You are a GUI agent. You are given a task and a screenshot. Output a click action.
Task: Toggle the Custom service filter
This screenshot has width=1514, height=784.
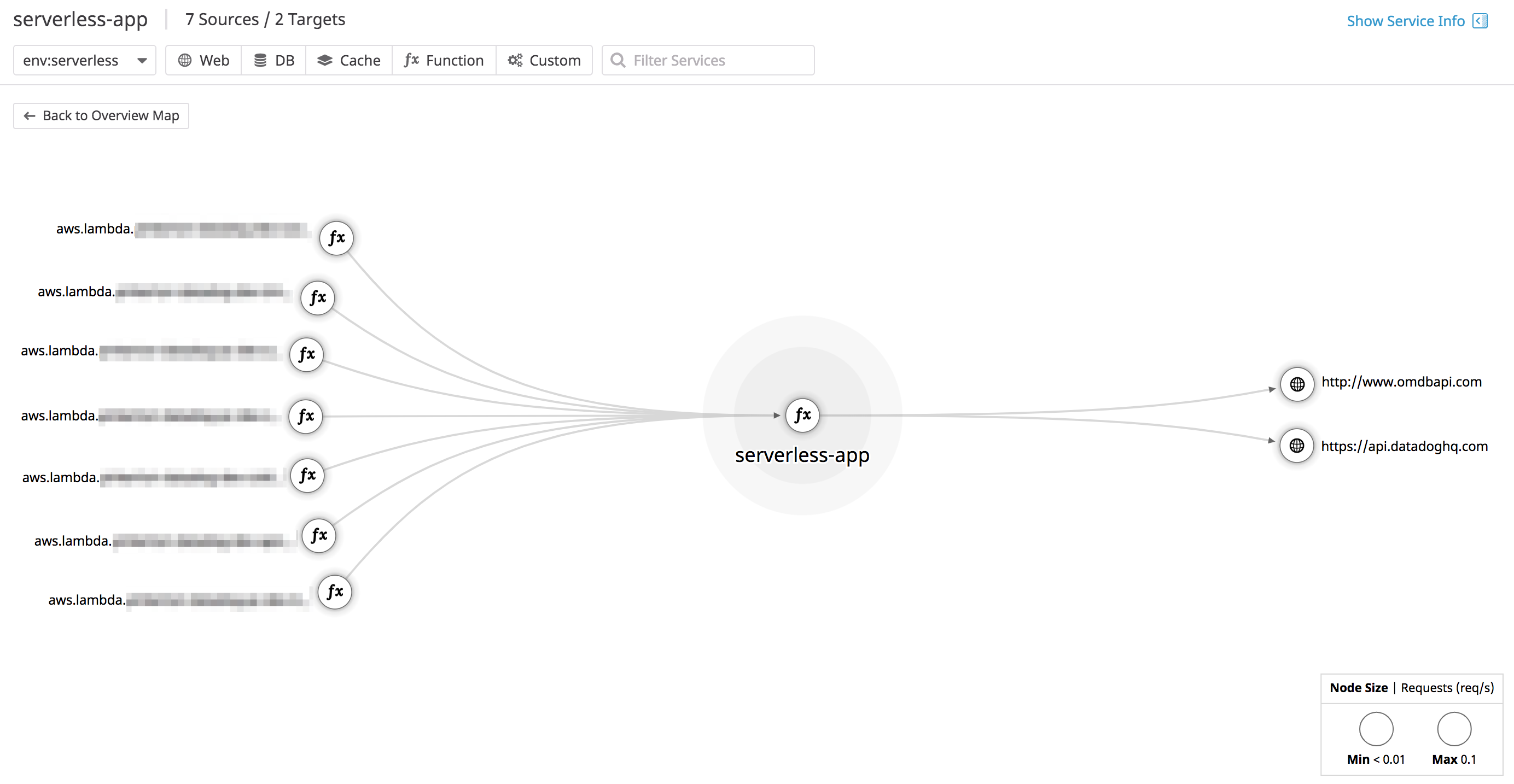tap(544, 59)
